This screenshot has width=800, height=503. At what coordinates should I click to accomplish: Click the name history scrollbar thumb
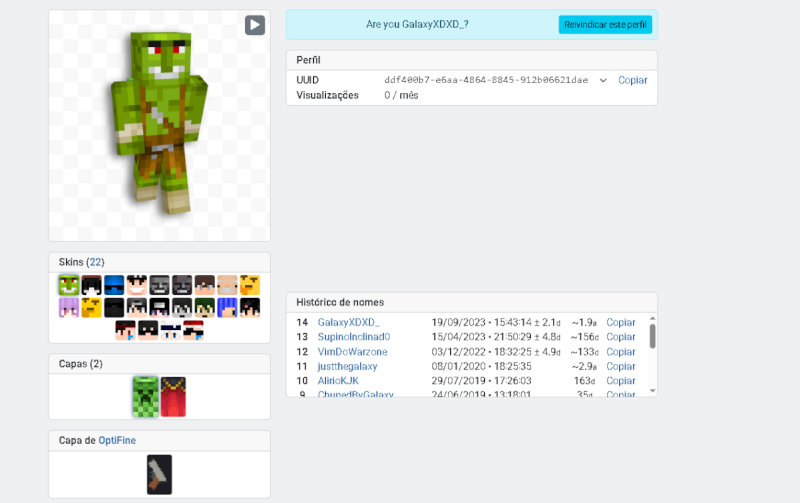click(652, 336)
